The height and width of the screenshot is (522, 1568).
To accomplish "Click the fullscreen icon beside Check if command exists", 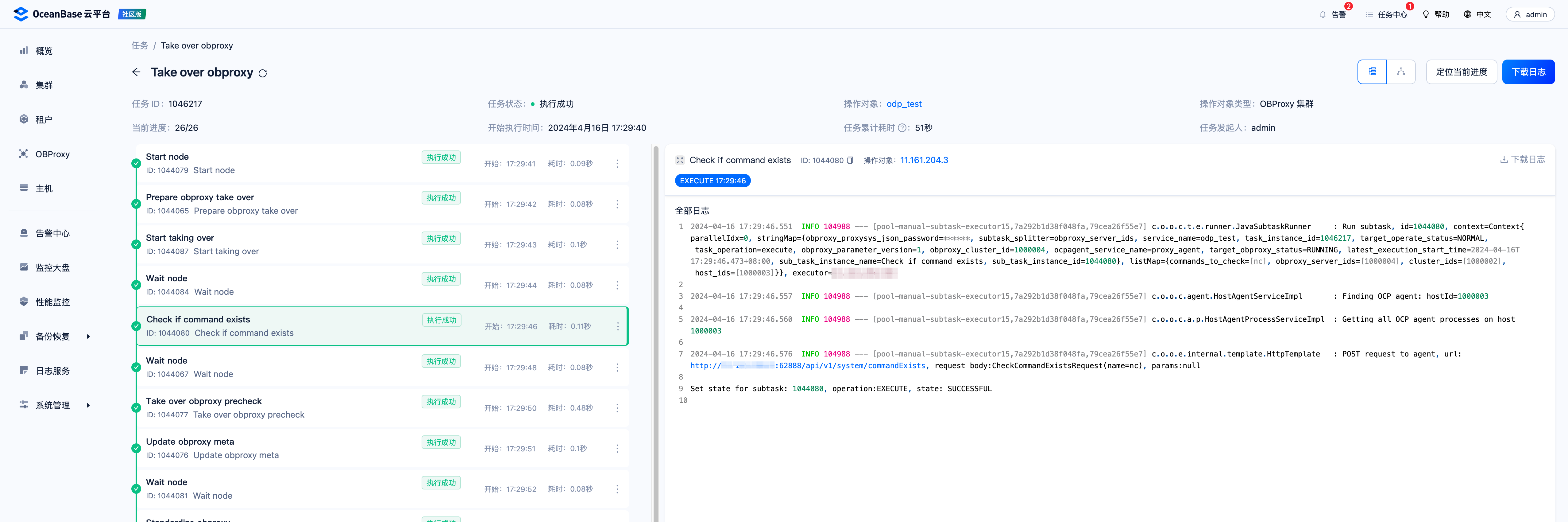I will tap(679, 160).
